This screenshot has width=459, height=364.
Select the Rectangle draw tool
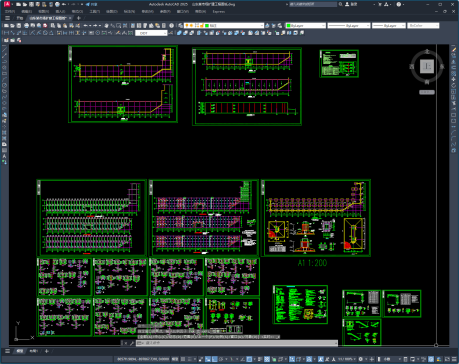tap(4, 74)
